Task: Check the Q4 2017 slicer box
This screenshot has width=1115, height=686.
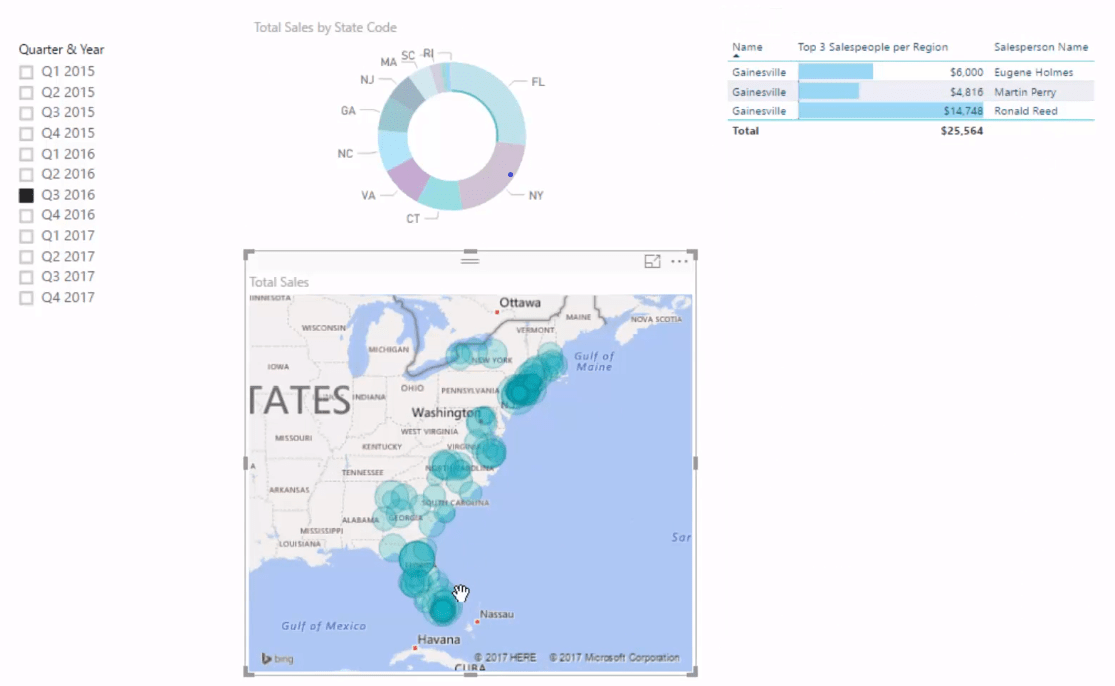Action: 26,298
